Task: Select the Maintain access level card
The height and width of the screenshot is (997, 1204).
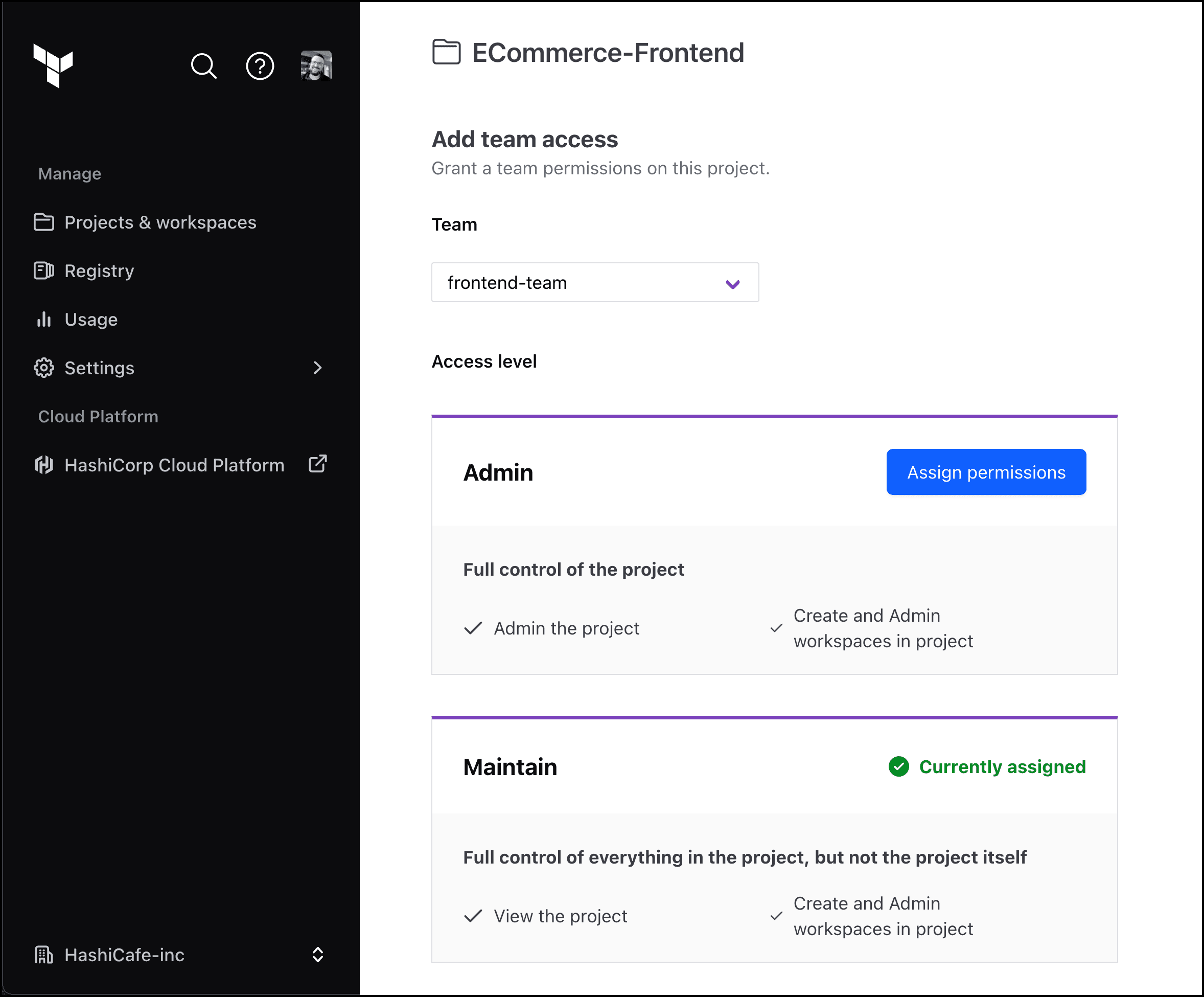Action: coord(510,767)
